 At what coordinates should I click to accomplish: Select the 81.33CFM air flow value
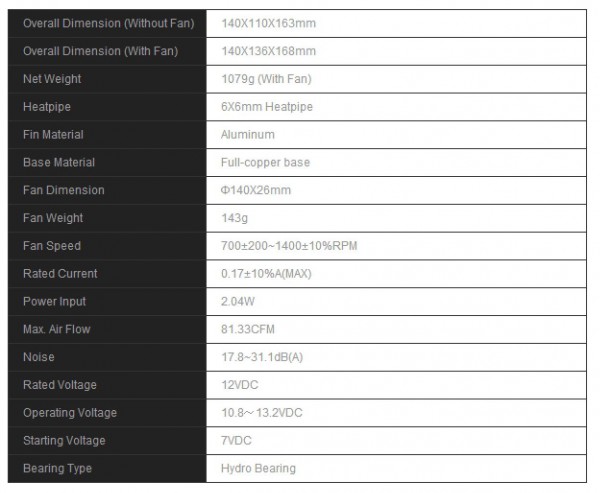[x=248, y=329]
